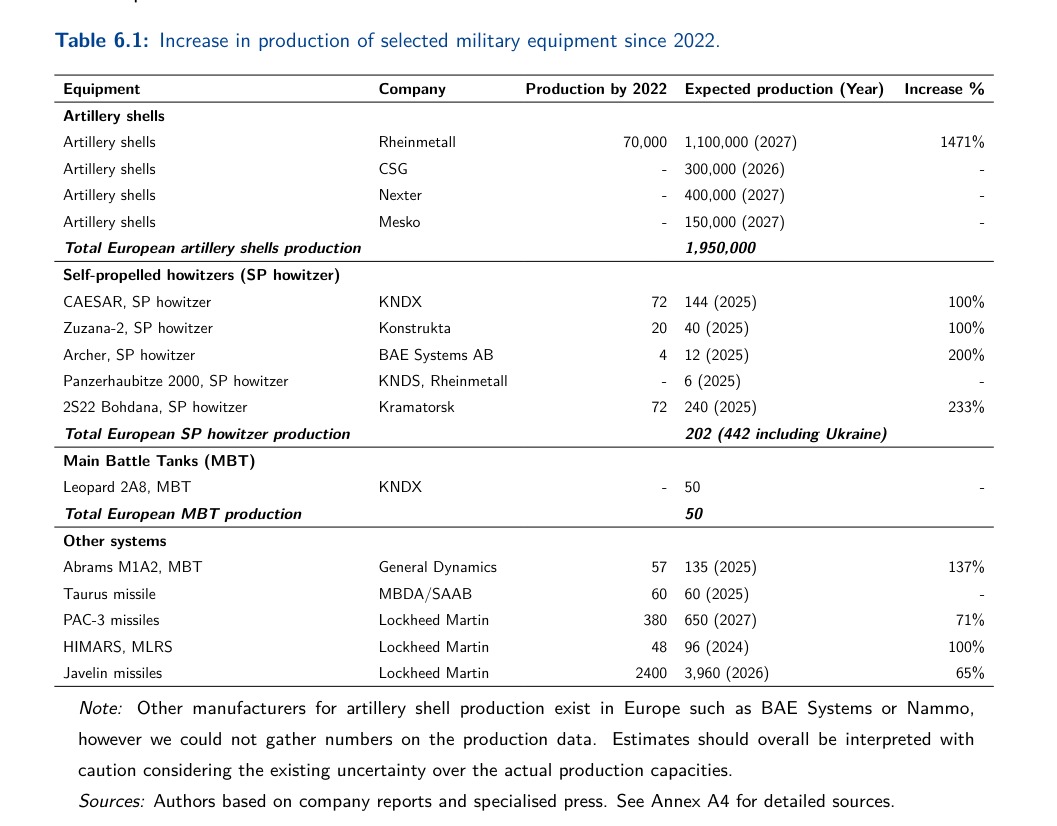Click the 'Mesko' company cell
The width and height of the screenshot is (1057, 826).
coord(399,222)
